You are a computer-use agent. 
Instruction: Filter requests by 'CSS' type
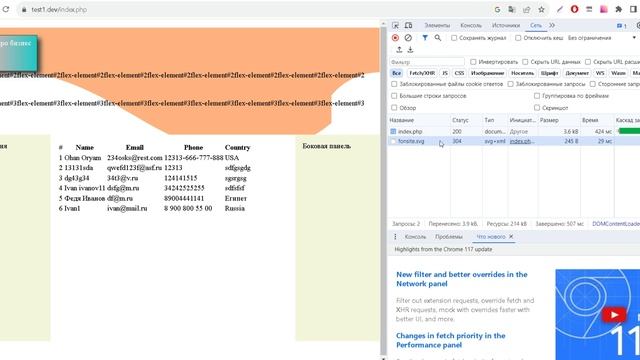(459, 73)
